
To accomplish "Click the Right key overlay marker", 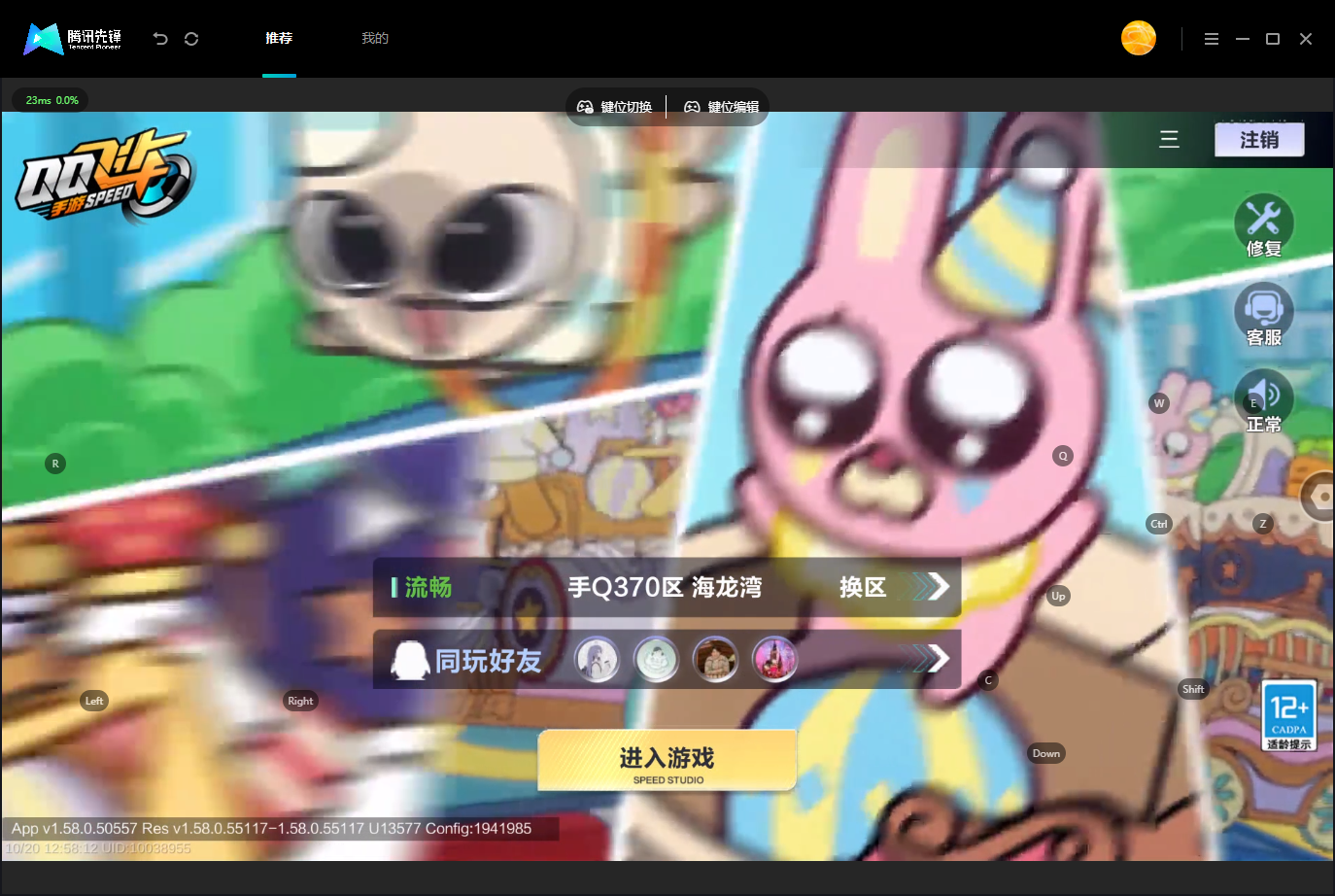I will pyautogui.click(x=300, y=701).
